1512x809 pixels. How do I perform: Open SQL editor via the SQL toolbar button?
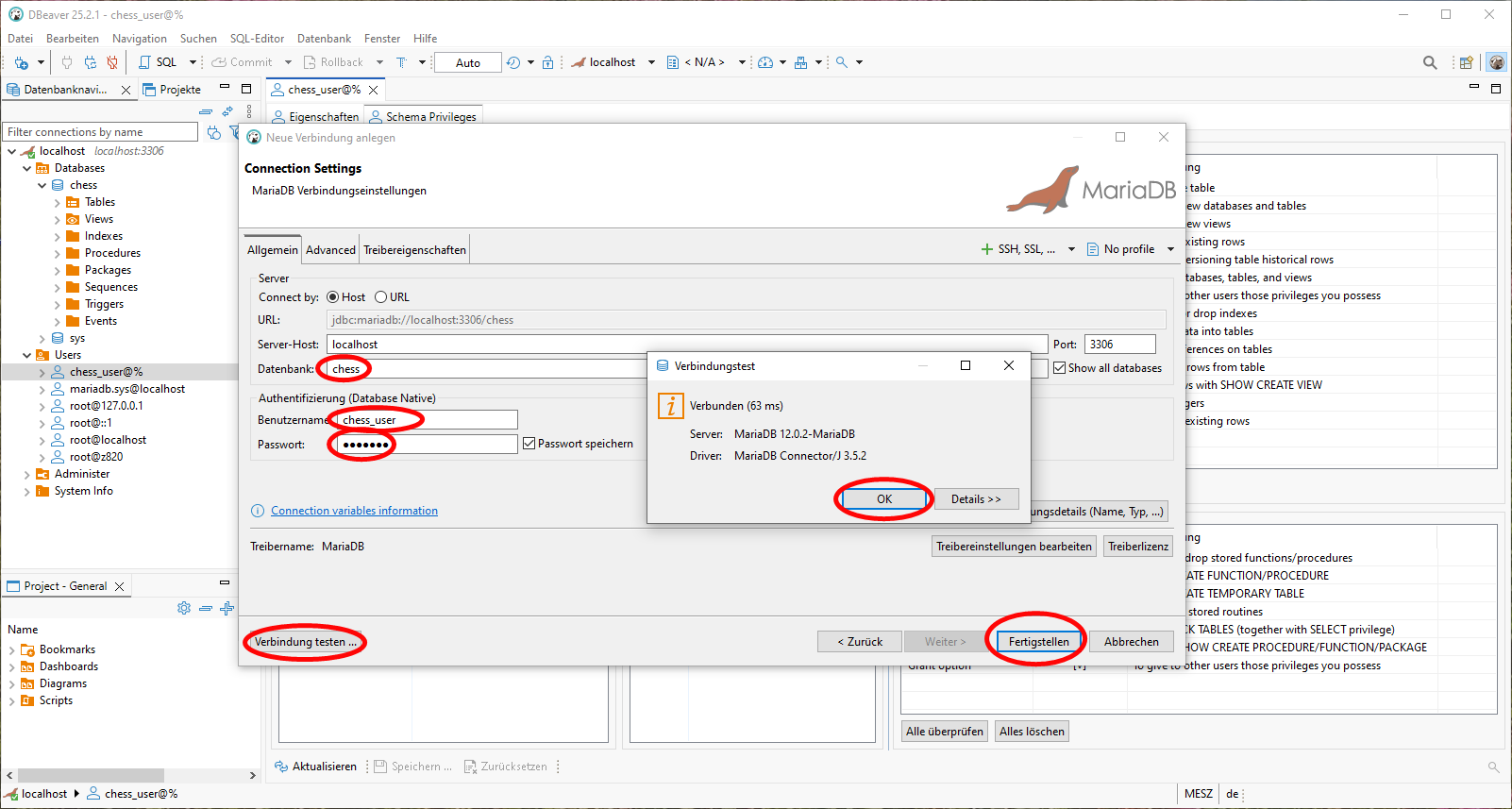pyautogui.click(x=158, y=62)
